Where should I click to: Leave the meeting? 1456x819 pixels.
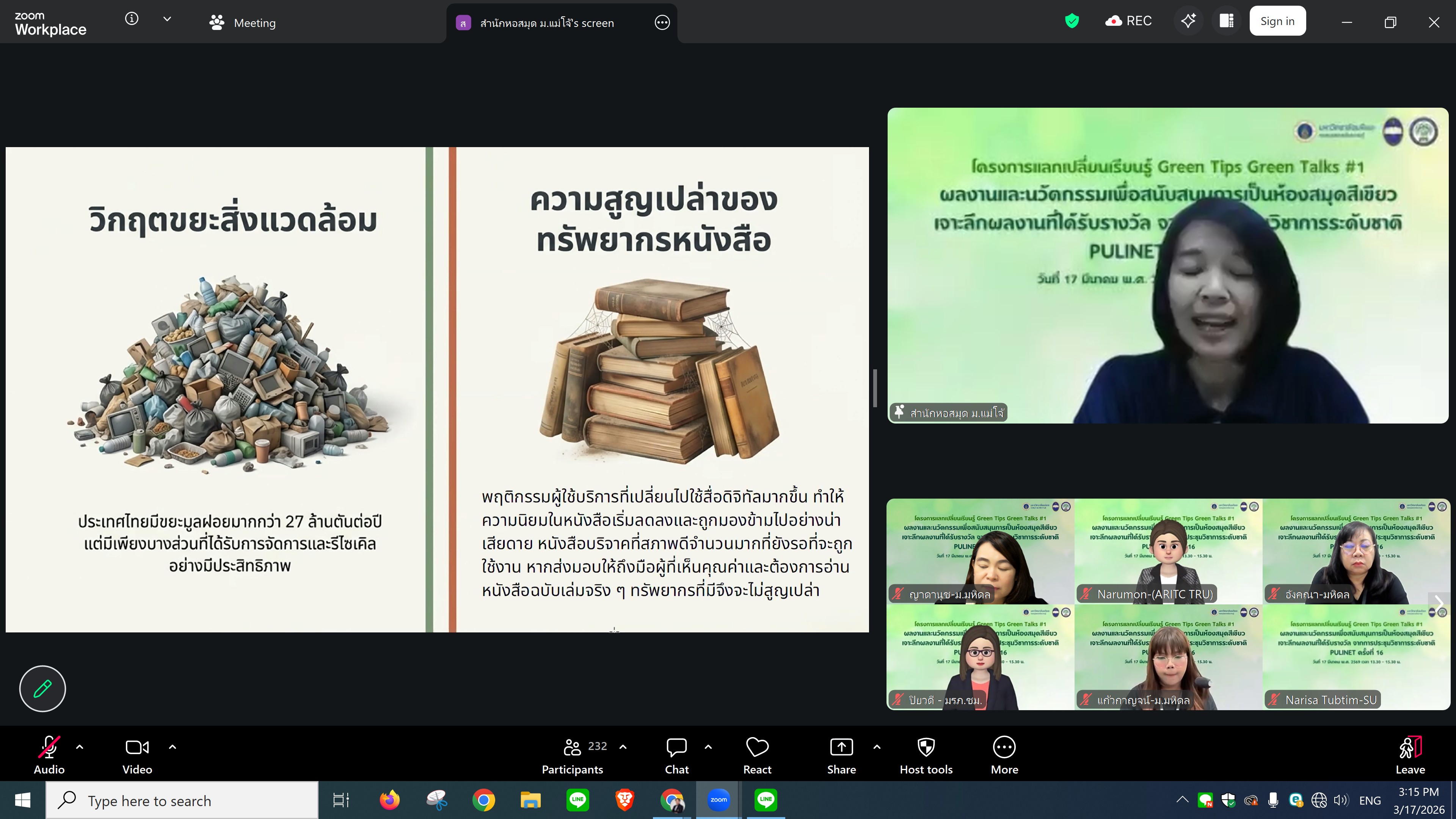click(x=1410, y=755)
